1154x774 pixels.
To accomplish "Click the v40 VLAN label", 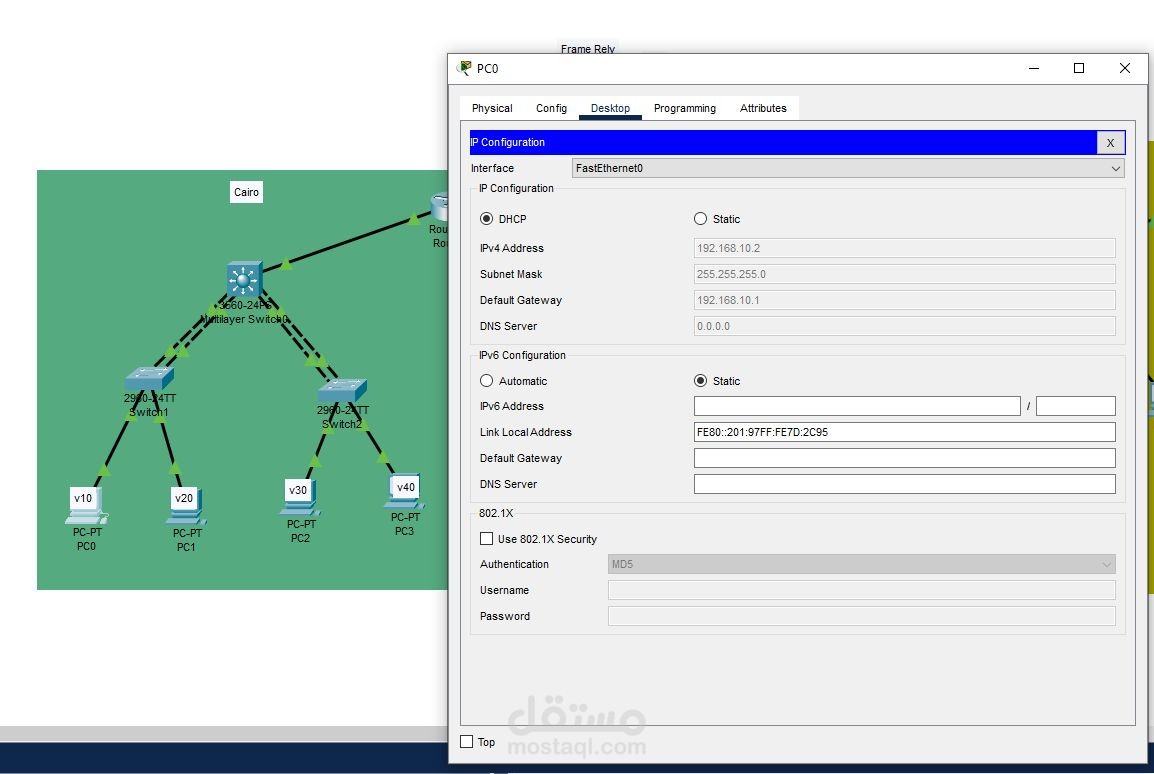I will tap(406, 487).
